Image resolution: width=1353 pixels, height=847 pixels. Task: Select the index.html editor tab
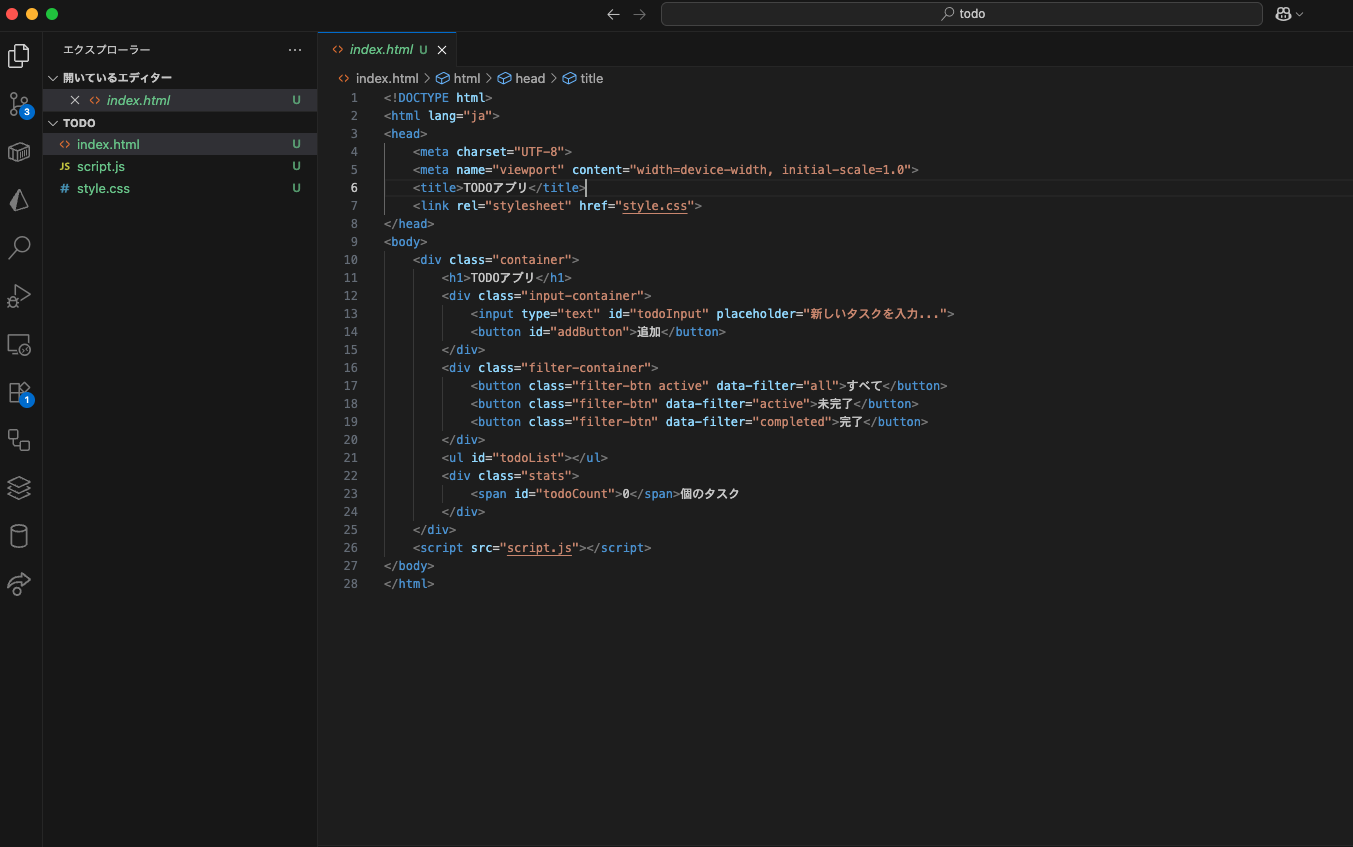pyautogui.click(x=380, y=49)
